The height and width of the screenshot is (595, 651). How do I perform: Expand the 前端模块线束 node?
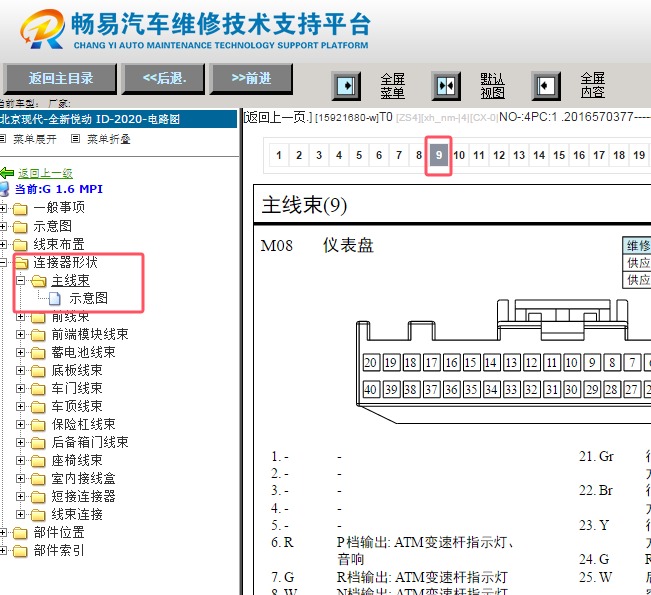pos(20,334)
